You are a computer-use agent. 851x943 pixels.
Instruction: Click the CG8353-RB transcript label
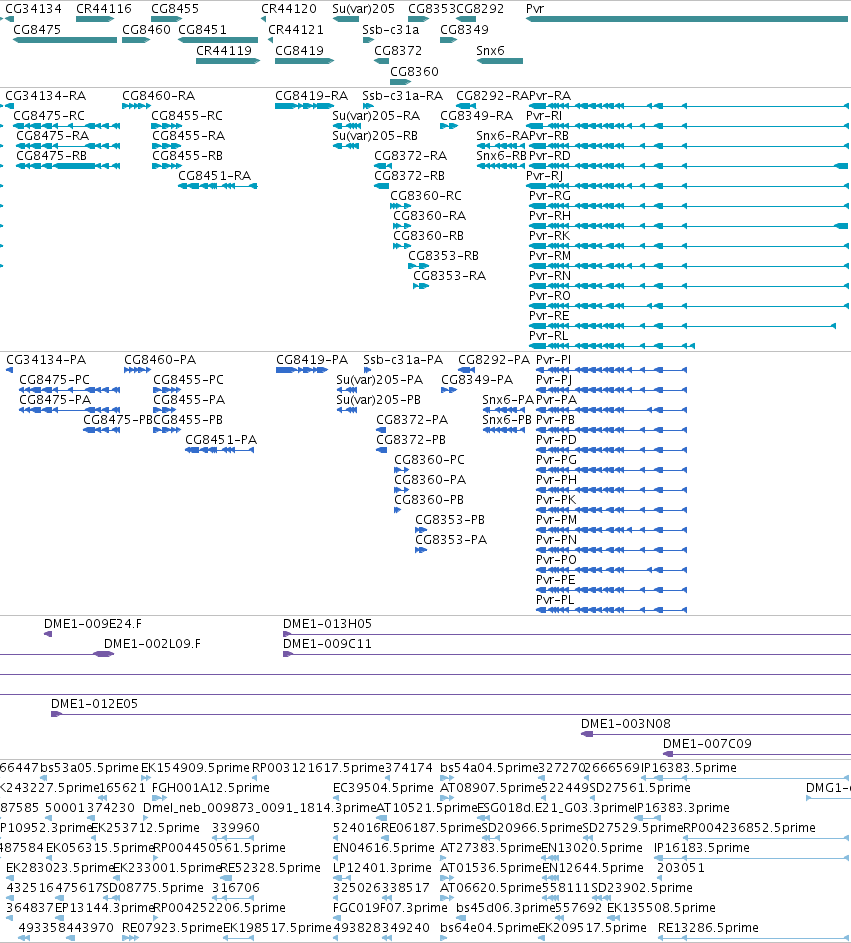pos(443,256)
